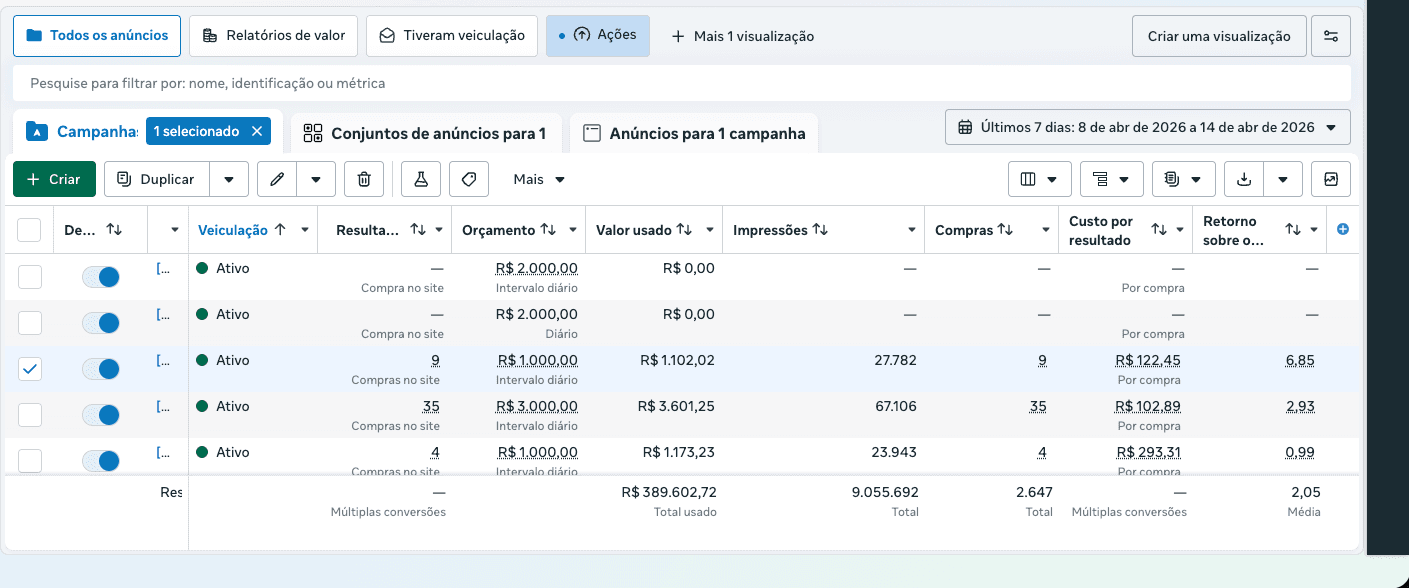Screen dimensions: 1409x588
Task: Clear the '1 selecionado' filter chip
Action: coord(257,131)
